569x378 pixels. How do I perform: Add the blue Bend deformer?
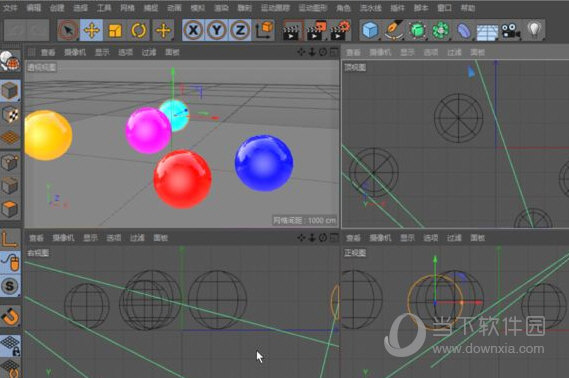[x=464, y=30]
